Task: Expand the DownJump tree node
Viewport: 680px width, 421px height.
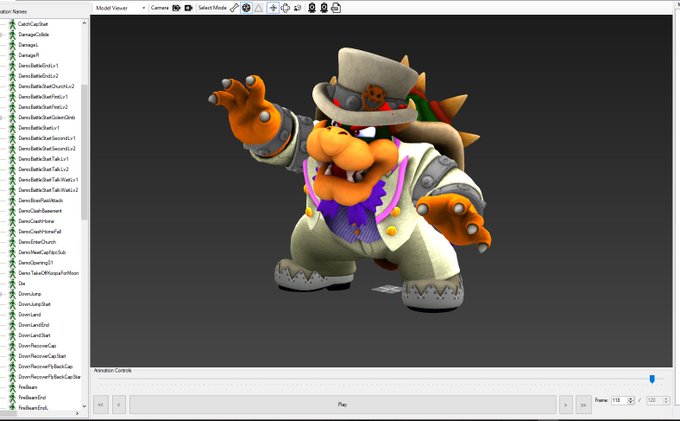Action: click(1, 294)
